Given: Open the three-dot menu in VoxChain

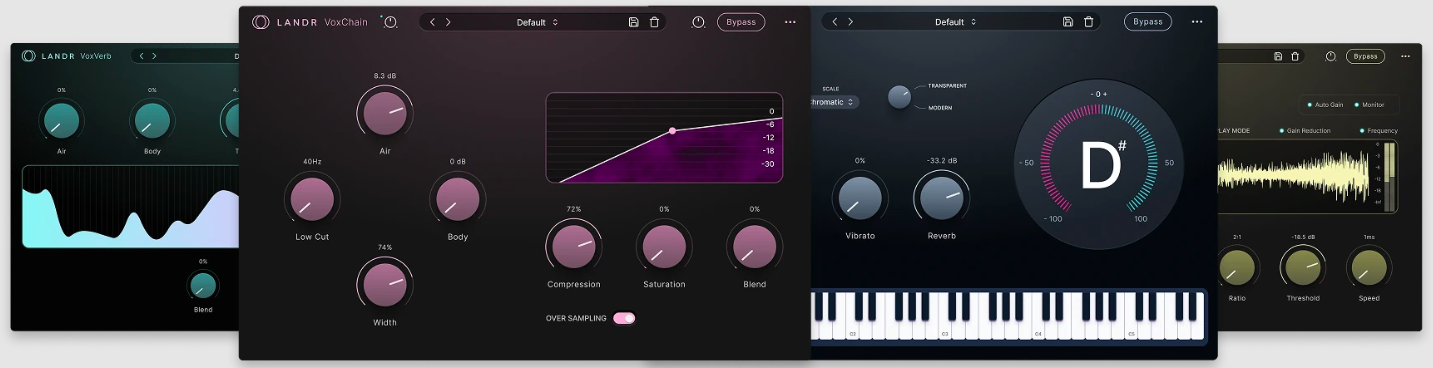Looking at the screenshot, I should pyautogui.click(x=790, y=22).
